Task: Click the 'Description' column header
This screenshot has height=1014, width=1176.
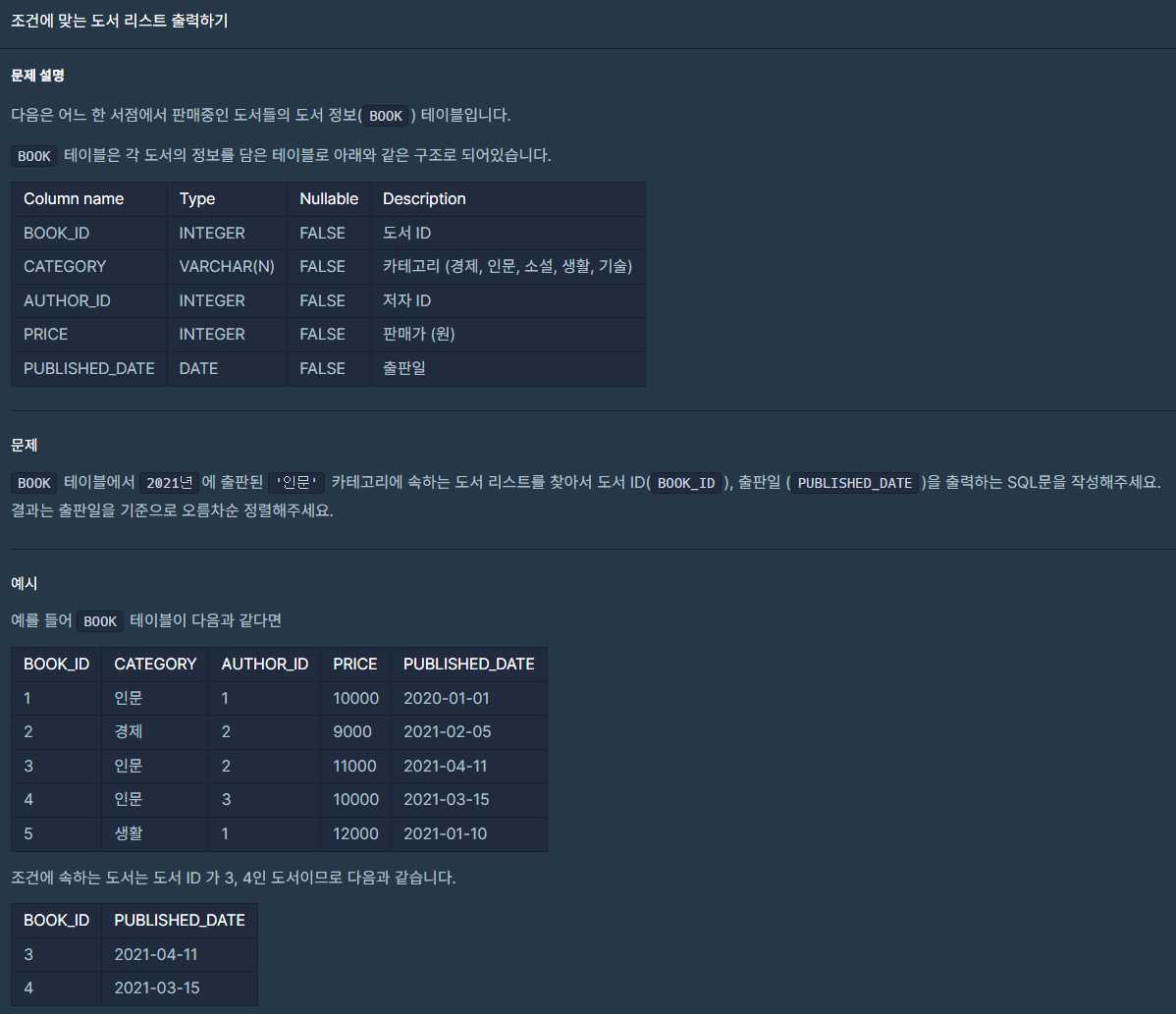Action: (x=424, y=199)
